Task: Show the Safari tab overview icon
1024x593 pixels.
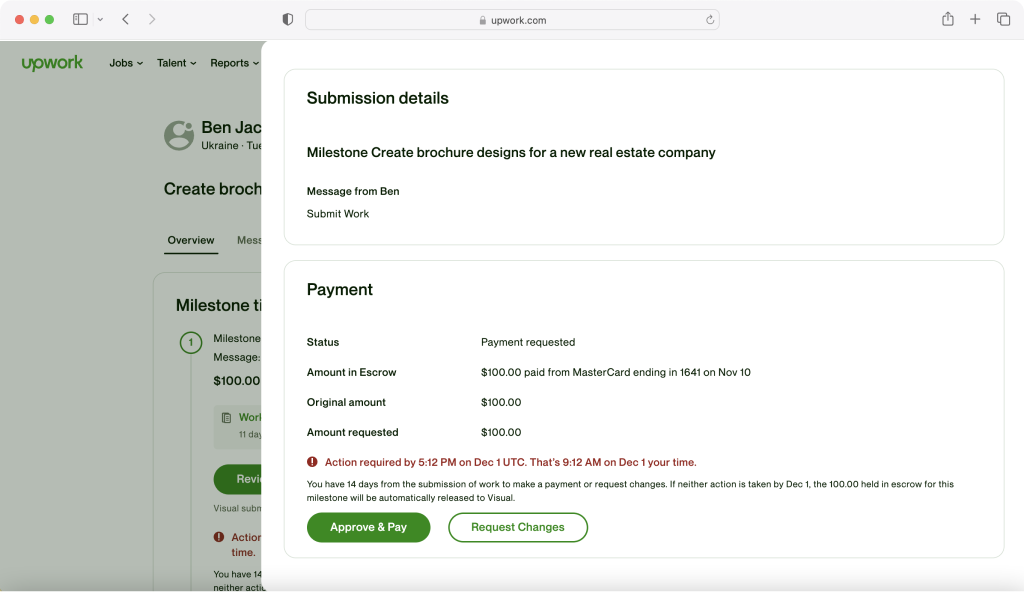Action: 1003,19
